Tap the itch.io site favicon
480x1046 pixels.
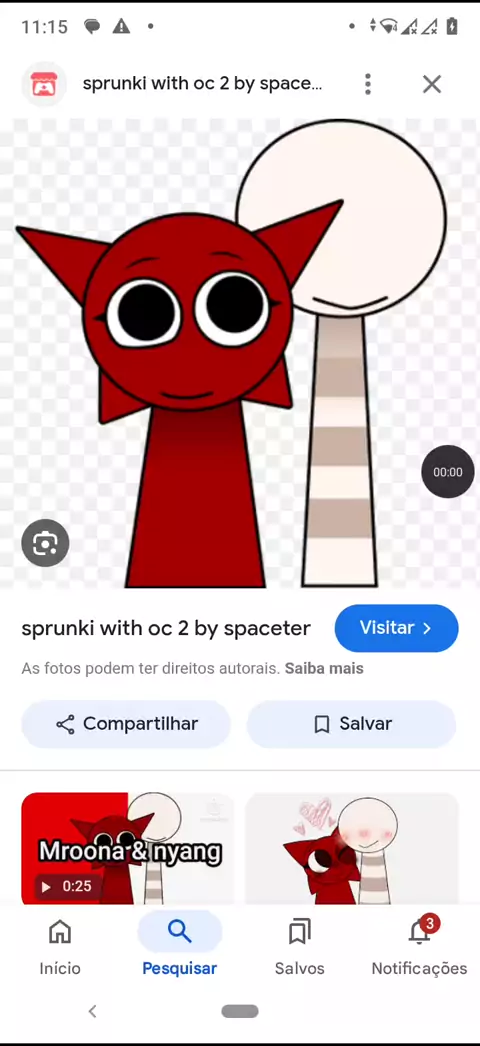coord(44,84)
